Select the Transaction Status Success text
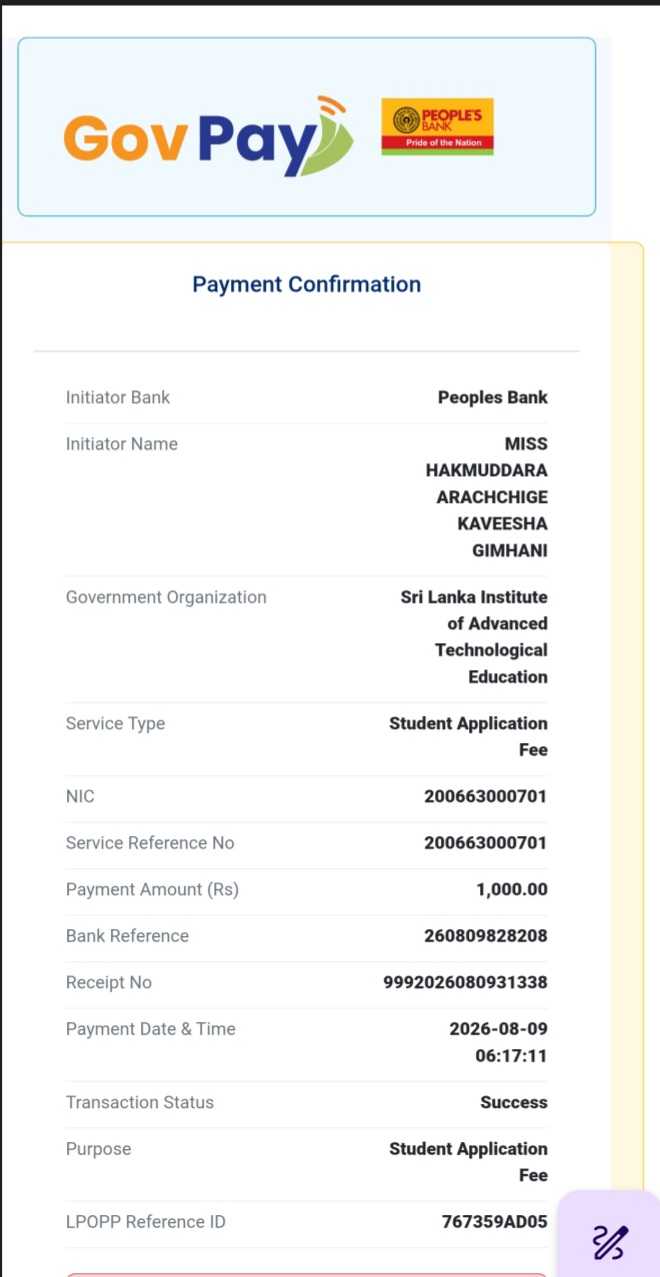 point(514,1102)
